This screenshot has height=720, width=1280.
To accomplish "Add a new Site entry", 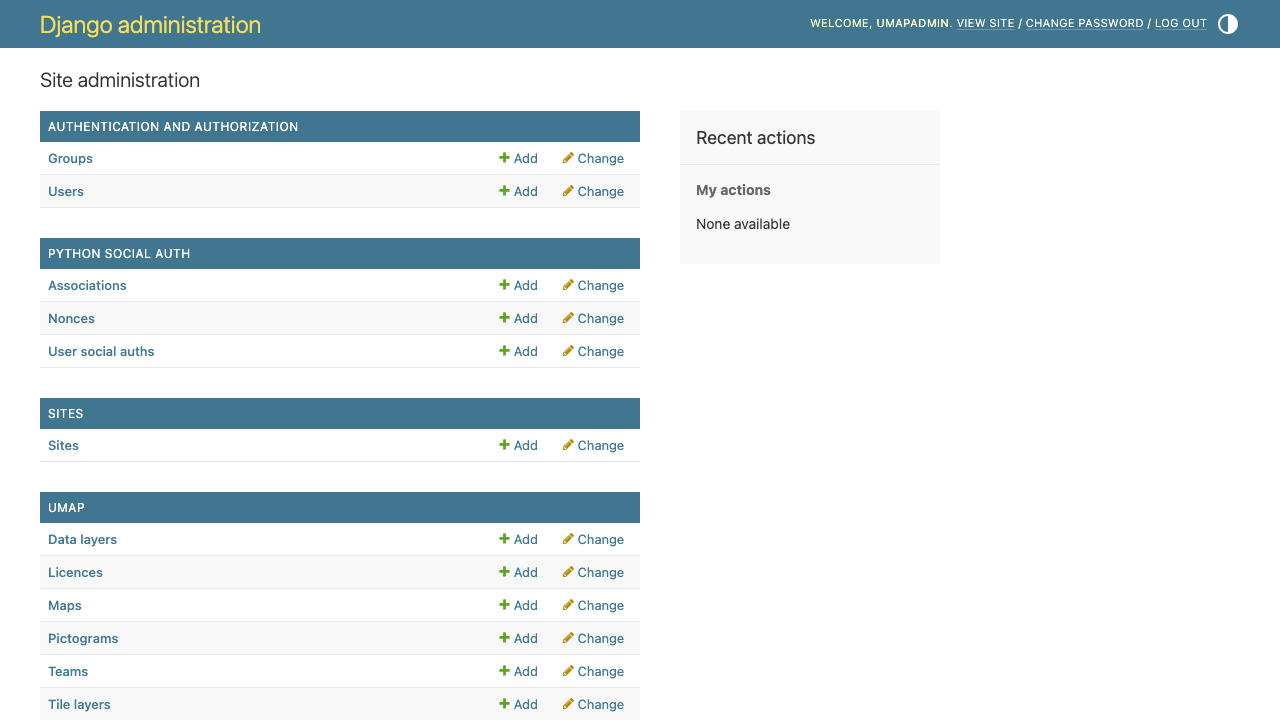I will pyautogui.click(x=519, y=445).
